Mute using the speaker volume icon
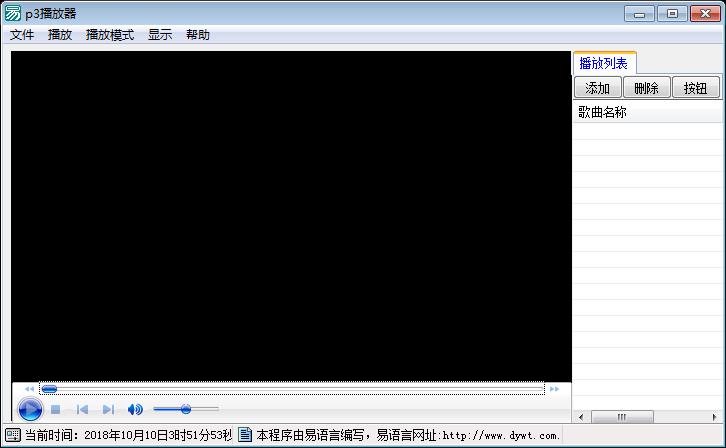The width and height of the screenshot is (726, 448). (x=135, y=409)
